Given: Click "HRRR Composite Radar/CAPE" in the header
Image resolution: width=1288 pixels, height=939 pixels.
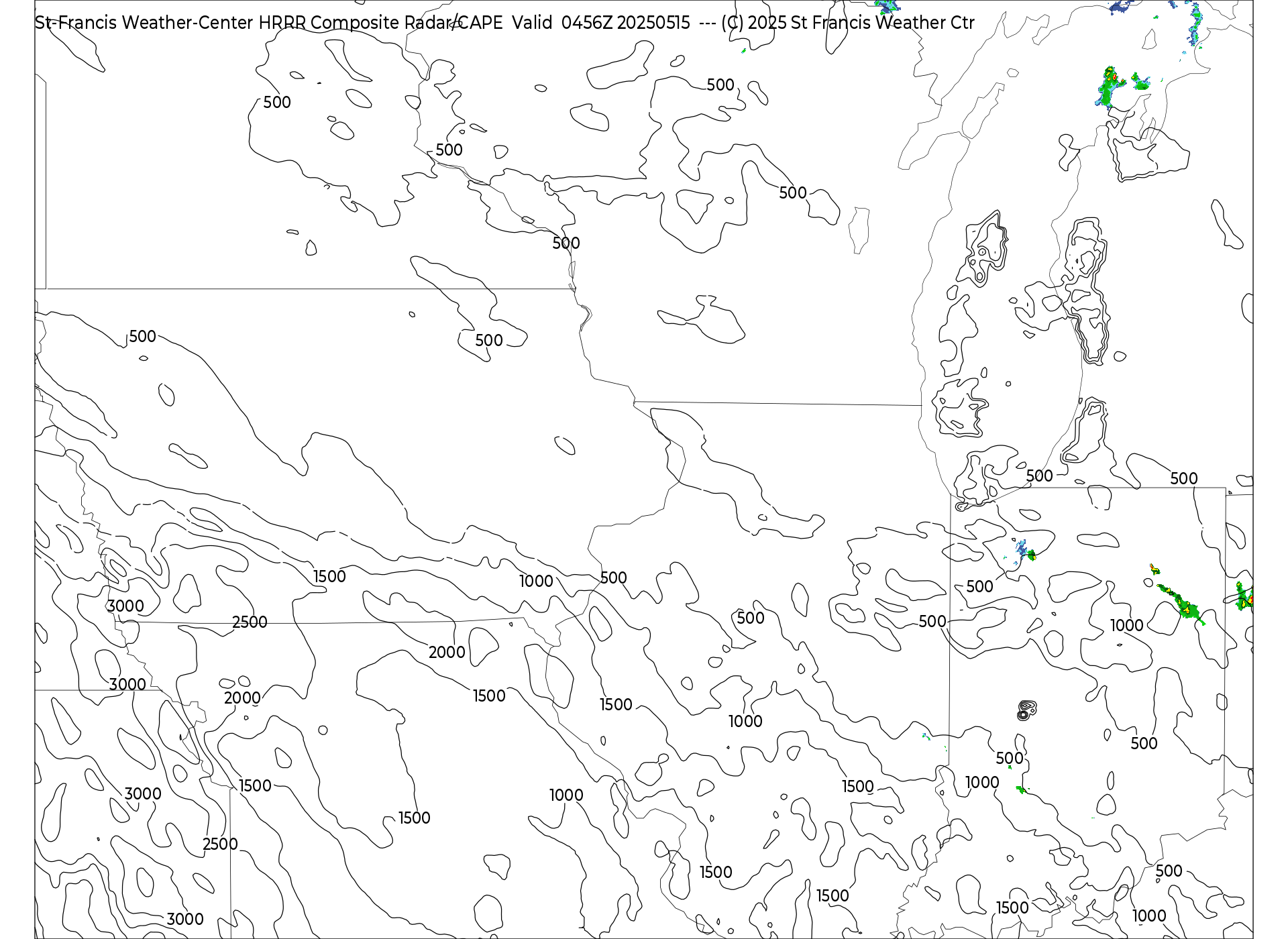Looking at the screenshot, I should [381, 23].
